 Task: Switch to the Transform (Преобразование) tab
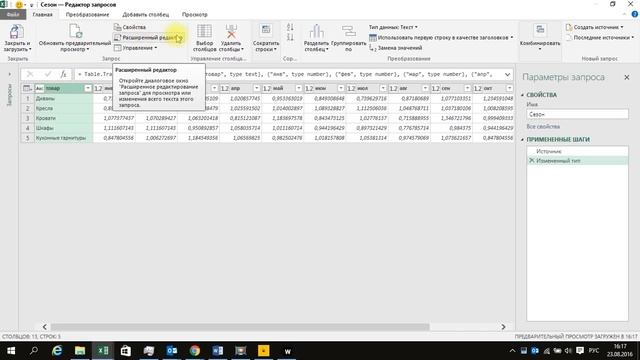coord(87,14)
